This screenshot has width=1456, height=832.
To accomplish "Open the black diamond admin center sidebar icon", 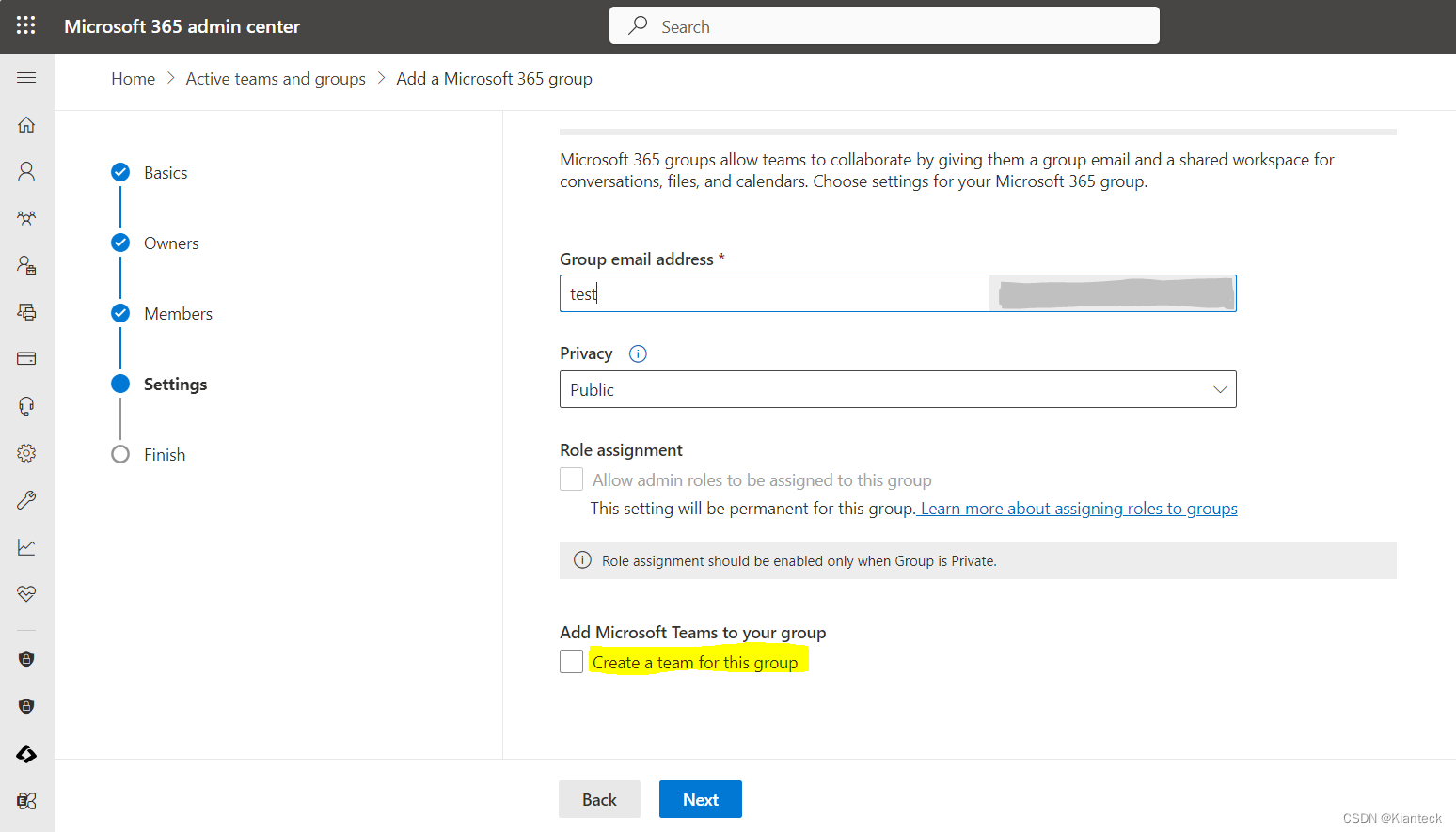I will tap(26, 754).
